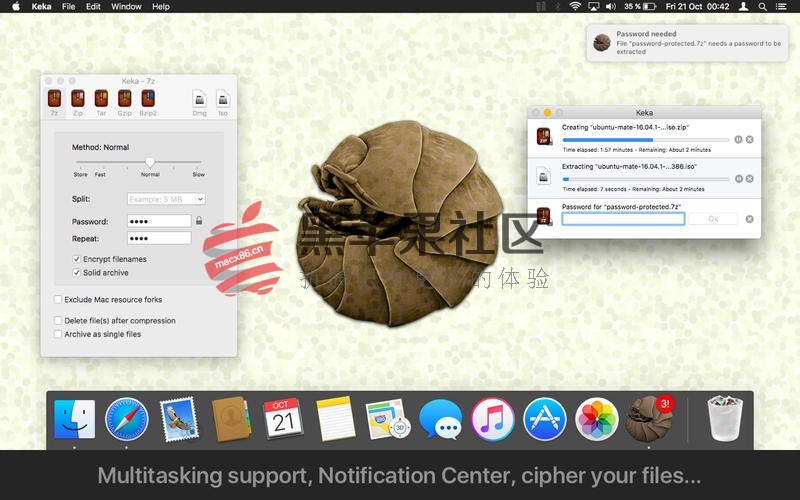Enable Archive as single files
This screenshot has width=800, height=500.
point(58,334)
